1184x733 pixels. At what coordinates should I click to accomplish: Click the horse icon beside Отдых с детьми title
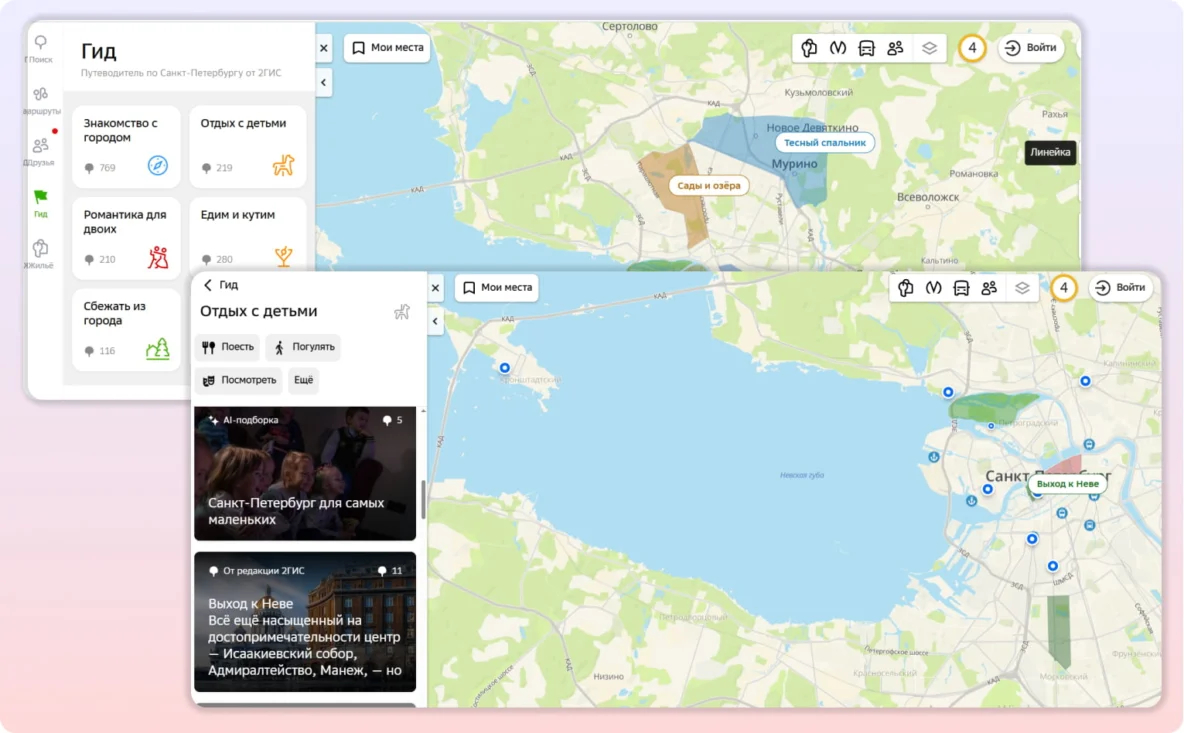[x=402, y=312]
